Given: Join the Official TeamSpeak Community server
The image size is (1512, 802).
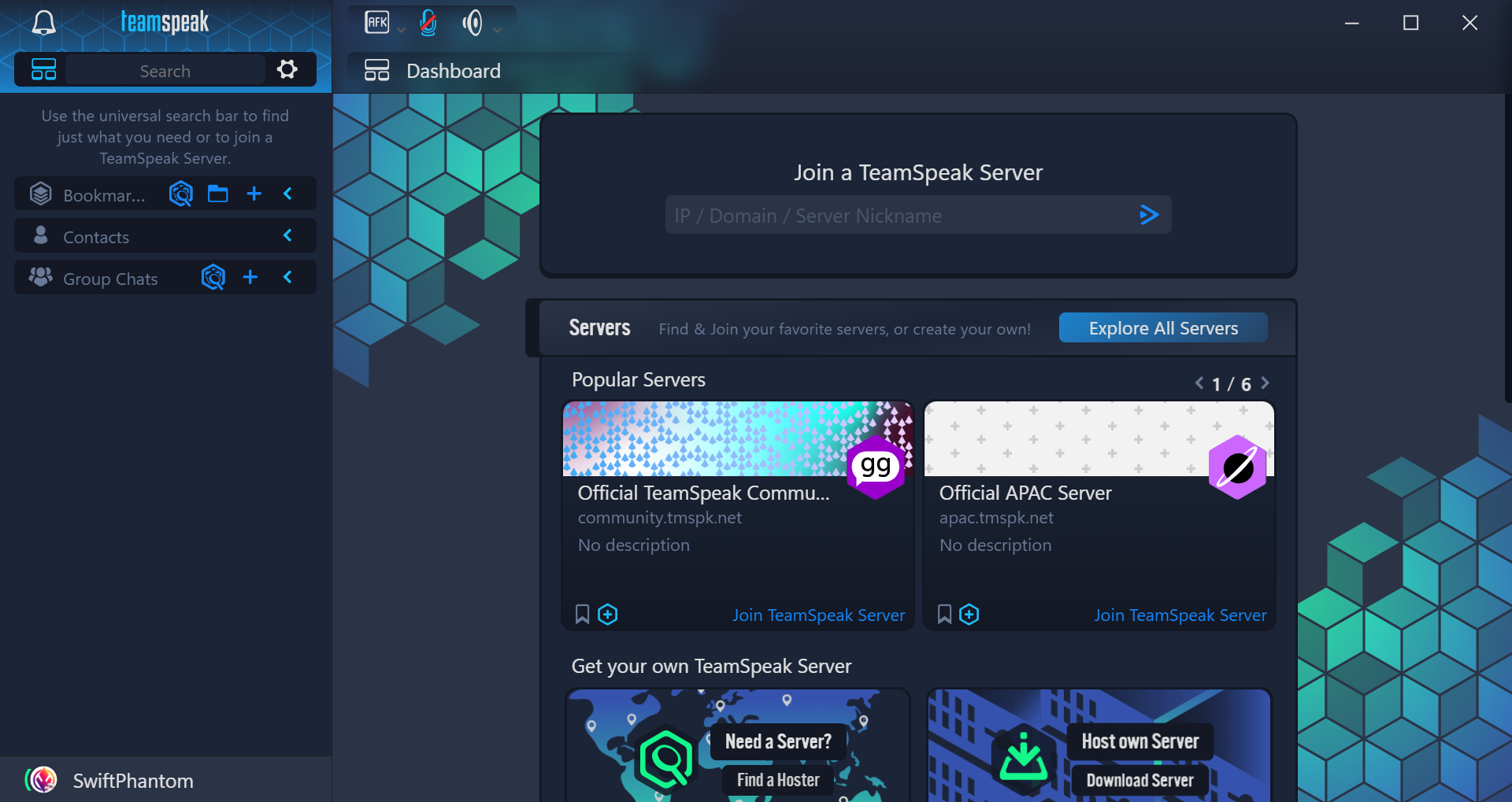Looking at the screenshot, I should pyautogui.click(x=818, y=615).
